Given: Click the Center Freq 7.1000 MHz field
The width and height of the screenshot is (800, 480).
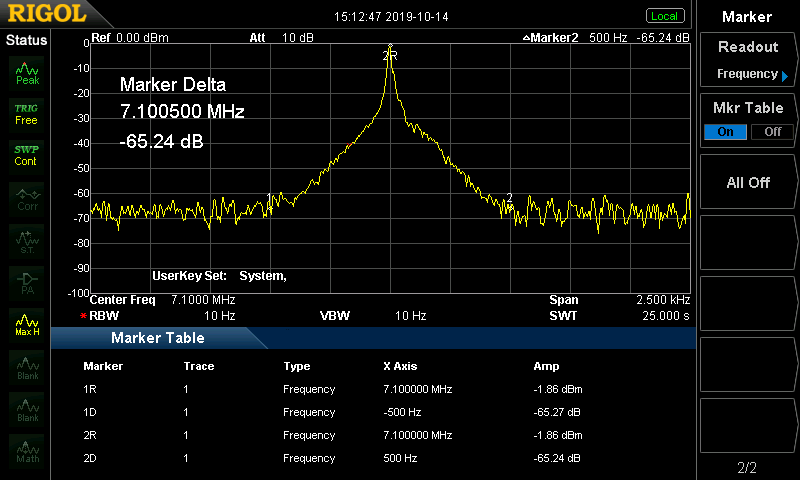Looking at the screenshot, I should tap(162, 300).
